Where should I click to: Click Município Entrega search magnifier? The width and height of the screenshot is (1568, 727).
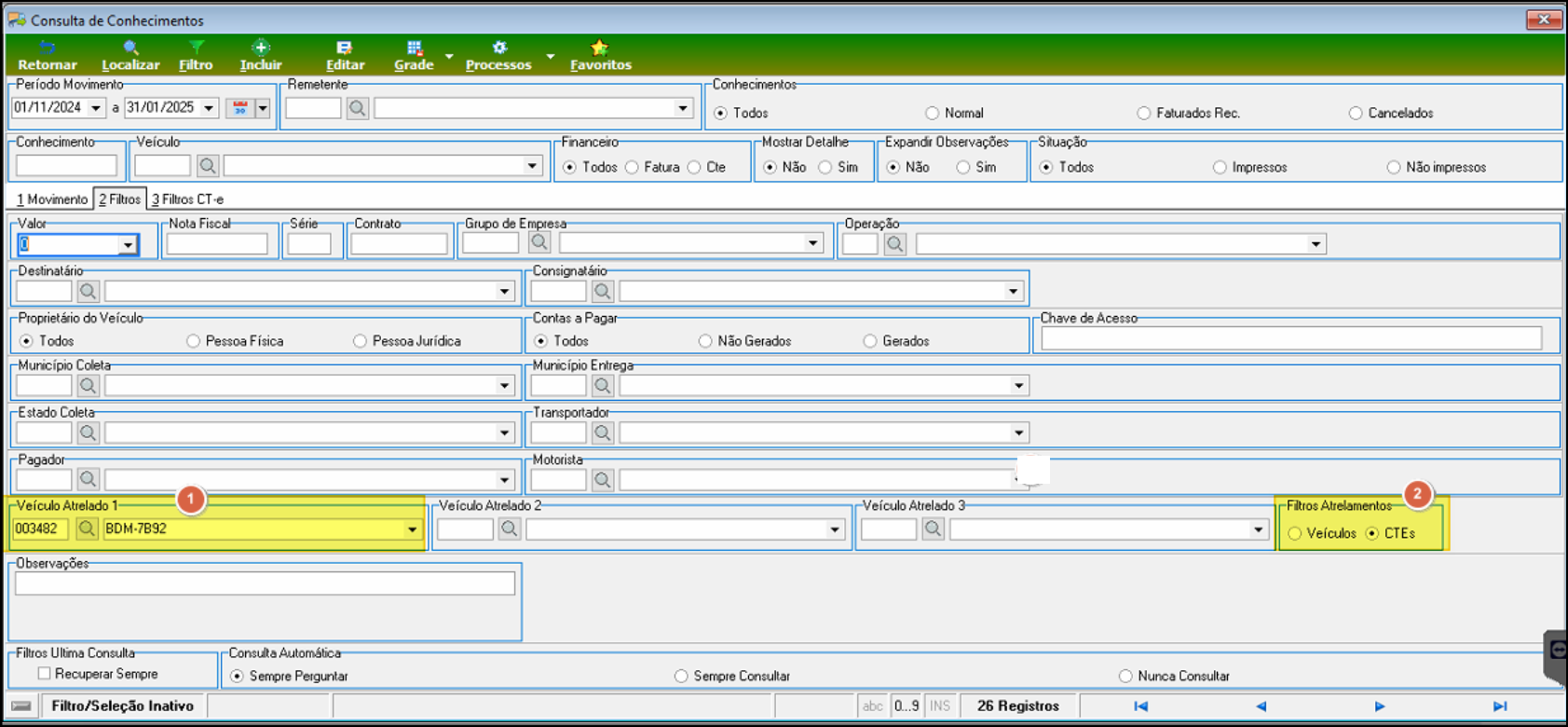[x=602, y=385]
